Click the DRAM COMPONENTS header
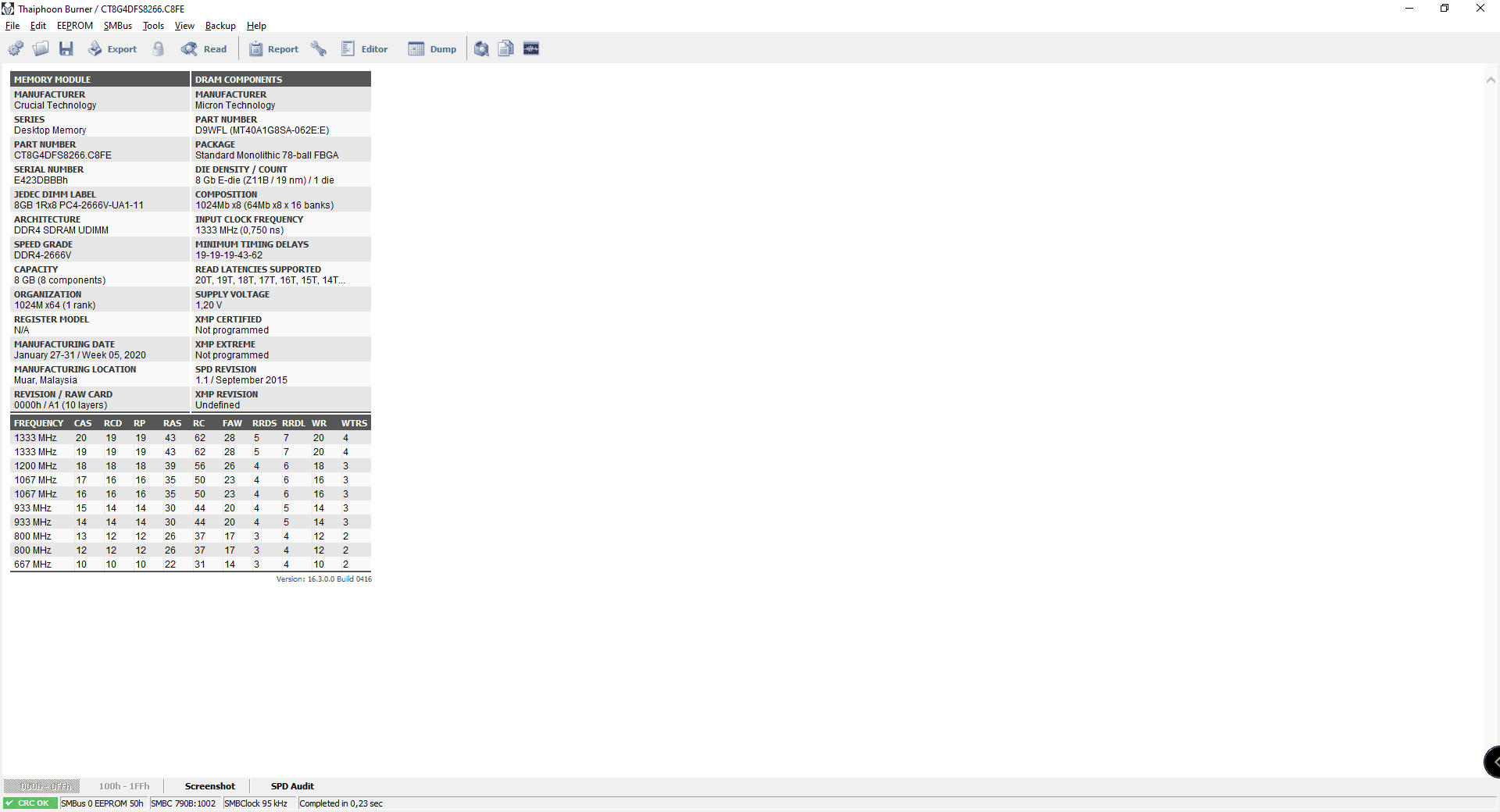The height and width of the screenshot is (812, 1500). click(281, 80)
